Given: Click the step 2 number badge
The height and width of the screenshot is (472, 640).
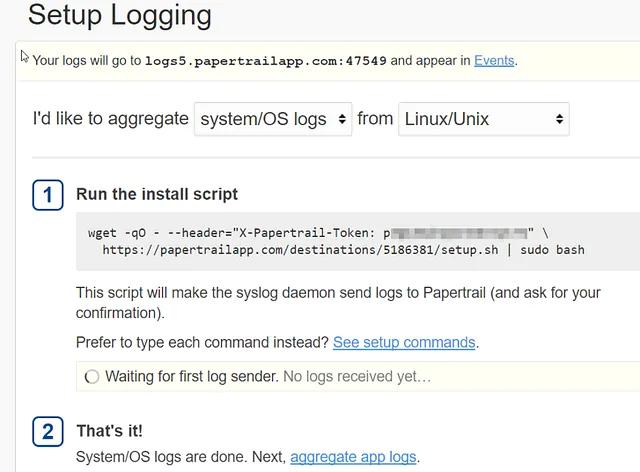Looking at the screenshot, I should click(x=48, y=432).
